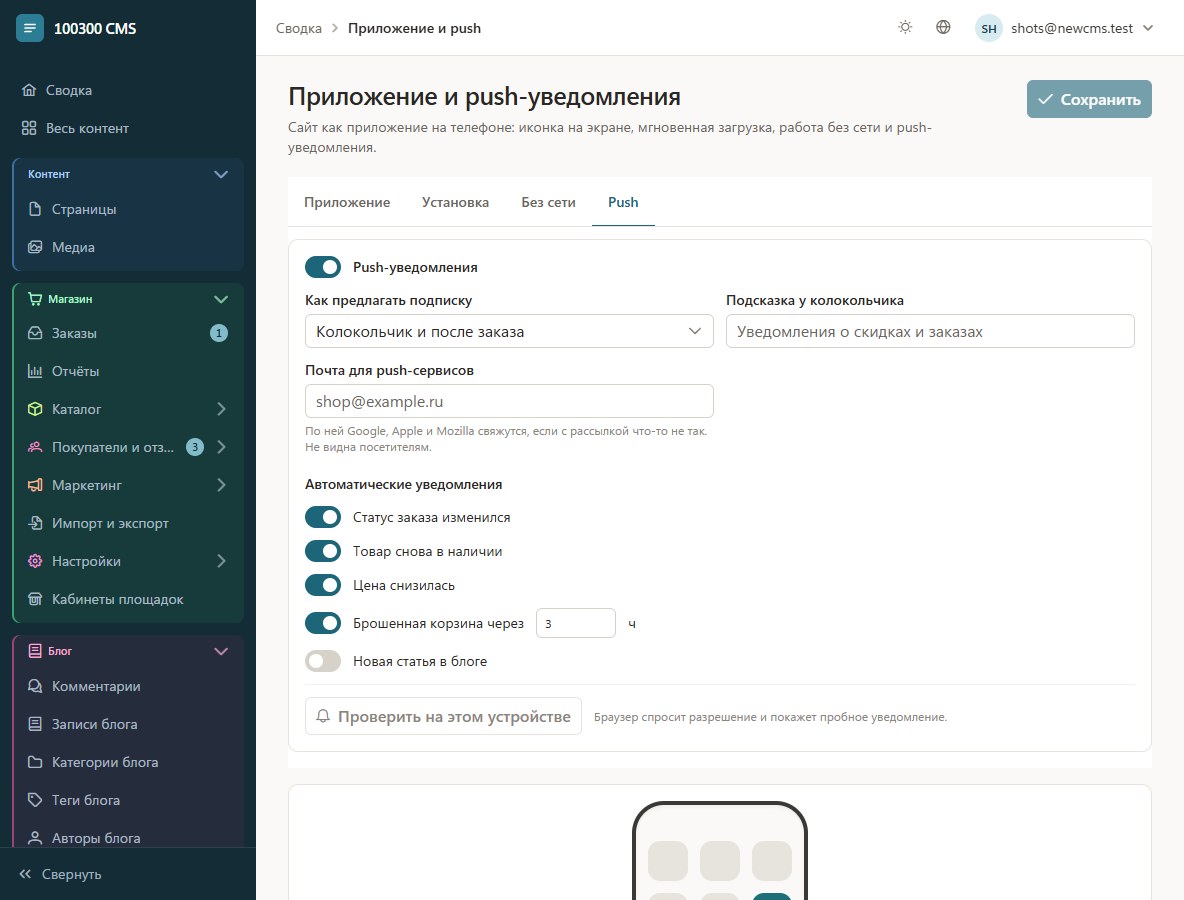Image resolution: width=1184 pixels, height=900 pixels.
Task: Focus Почта для push-сервисов field
Action: 509,401
